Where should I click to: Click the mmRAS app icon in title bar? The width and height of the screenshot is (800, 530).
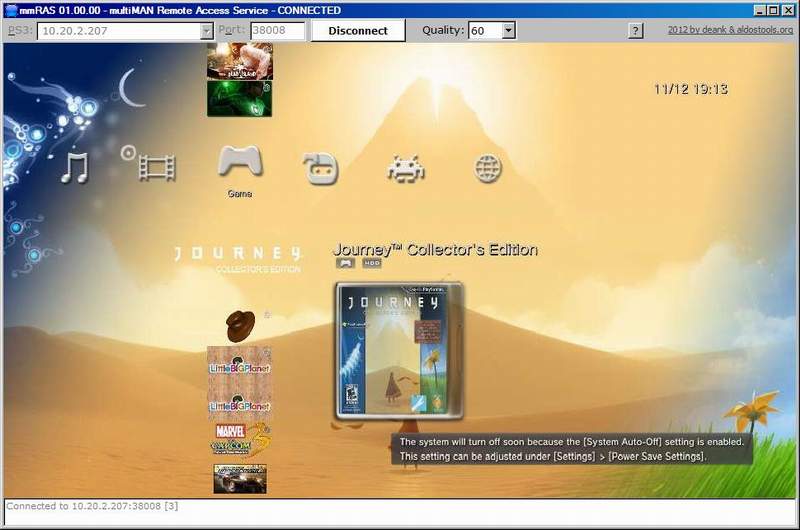click(x=11, y=10)
